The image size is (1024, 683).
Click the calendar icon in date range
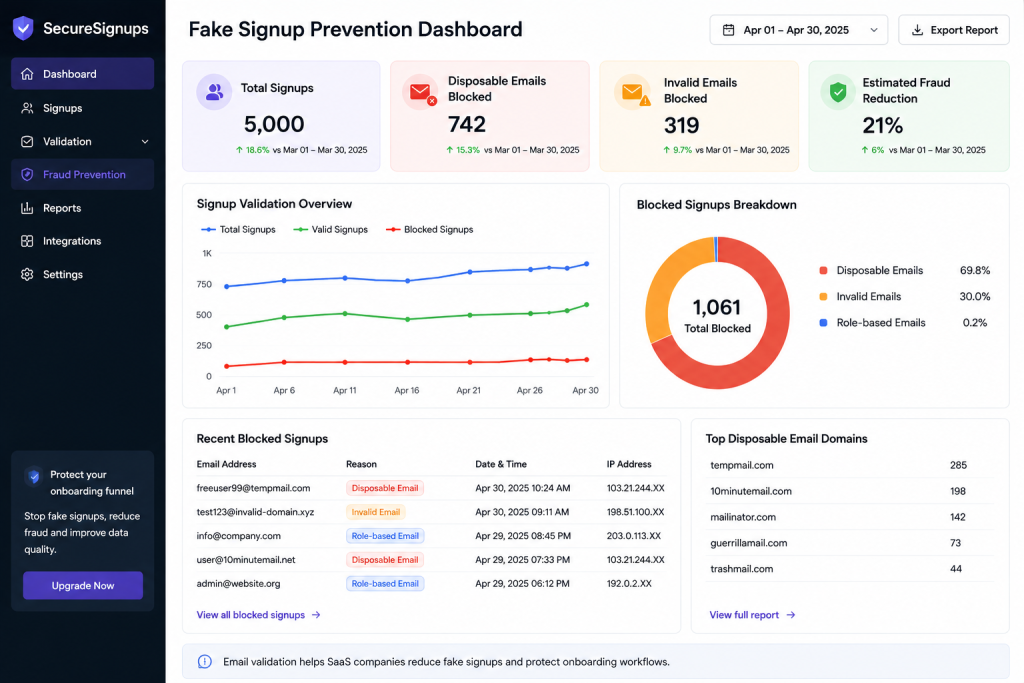[x=728, y=30]
